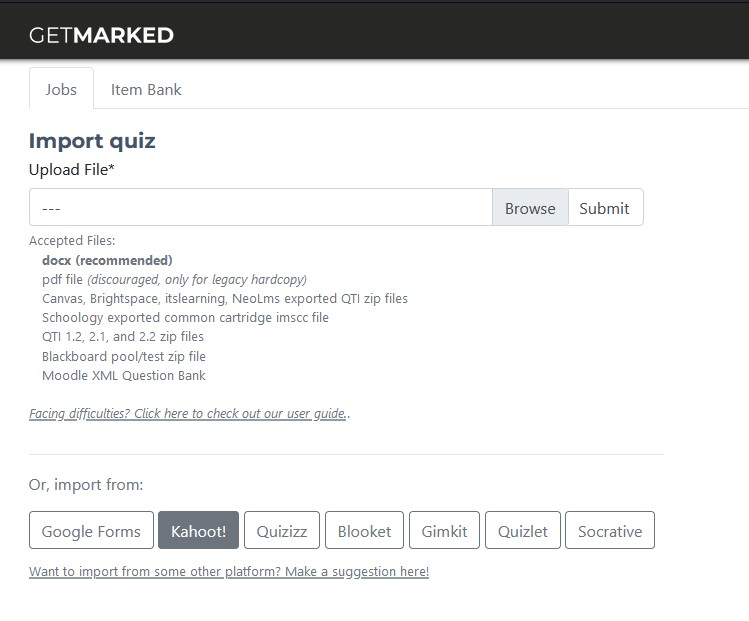This screenshot has height=621, width=749.
Task: Import from Kahoot!
Action: (198, 530)
